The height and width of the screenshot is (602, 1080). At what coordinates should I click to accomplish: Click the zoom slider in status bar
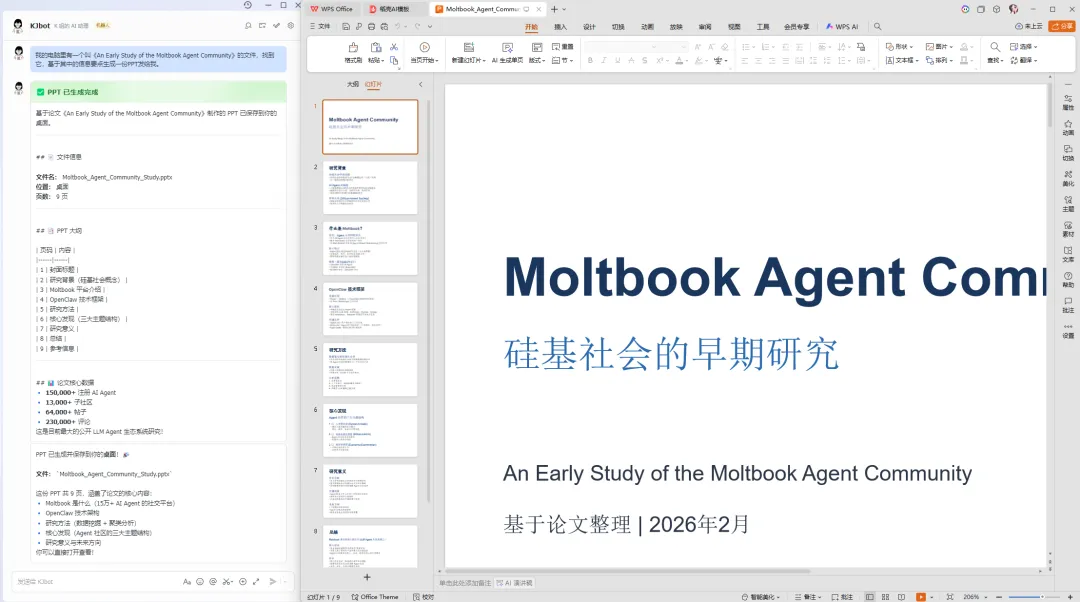pos(1035,596)
